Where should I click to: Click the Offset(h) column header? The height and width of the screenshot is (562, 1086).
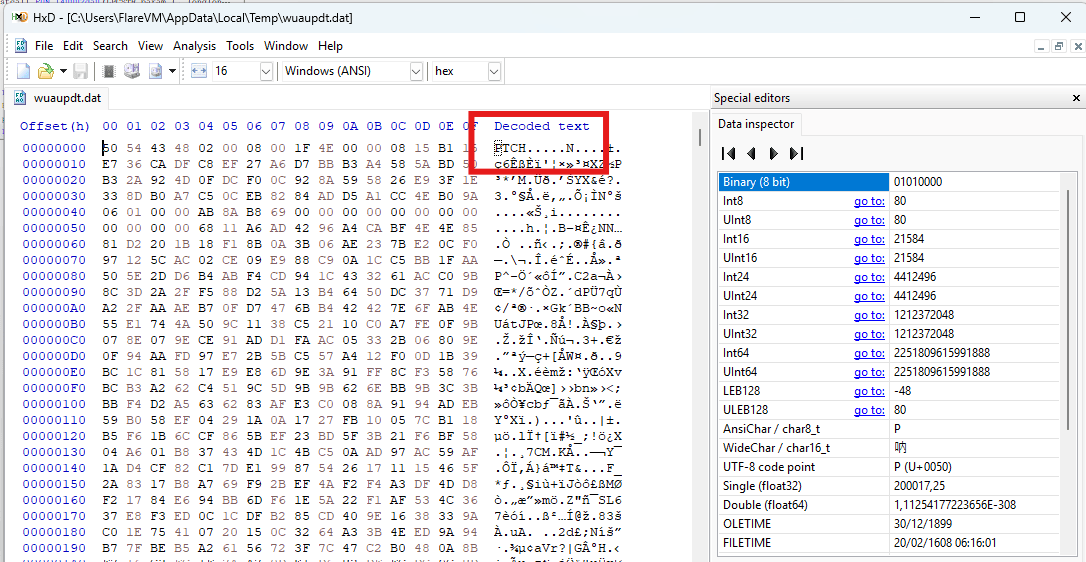click(55, 126)
